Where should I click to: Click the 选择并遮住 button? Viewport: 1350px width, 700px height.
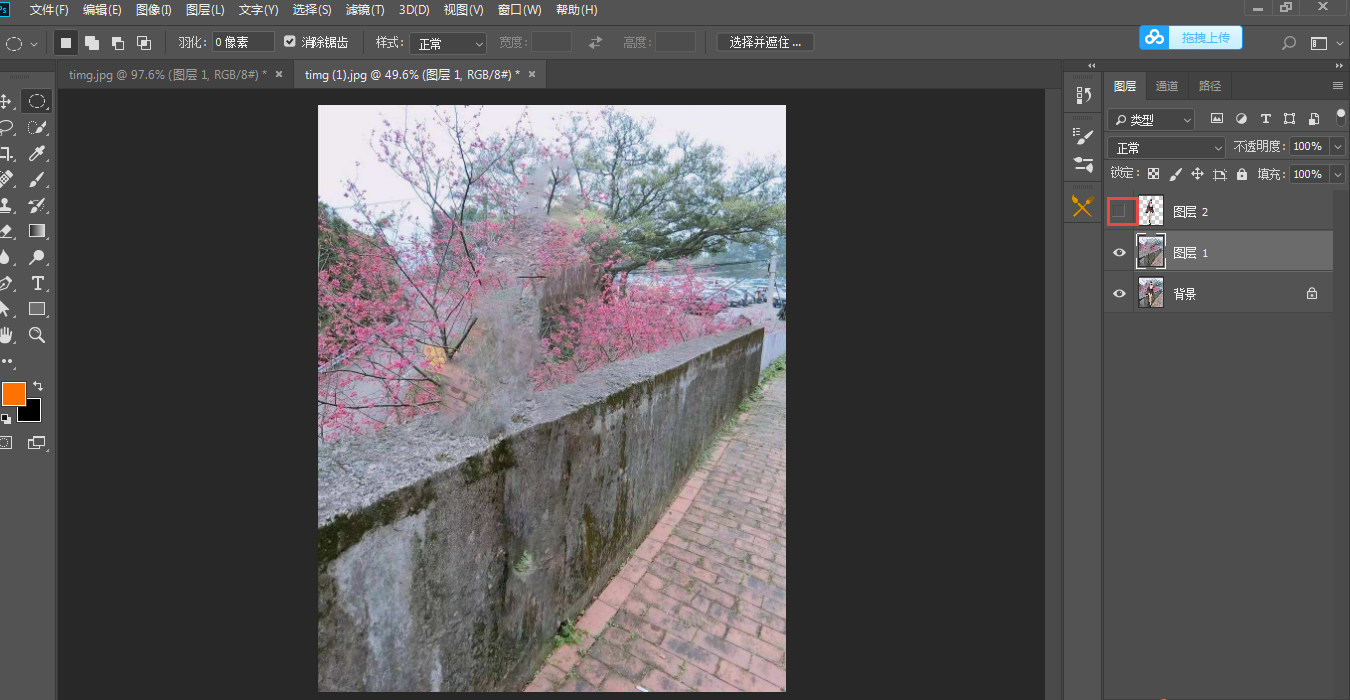765,42
